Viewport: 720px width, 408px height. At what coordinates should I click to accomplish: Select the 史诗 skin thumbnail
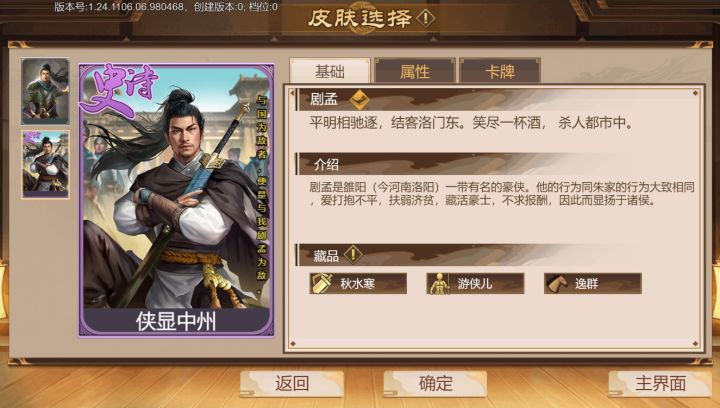[x=45, y=164]
